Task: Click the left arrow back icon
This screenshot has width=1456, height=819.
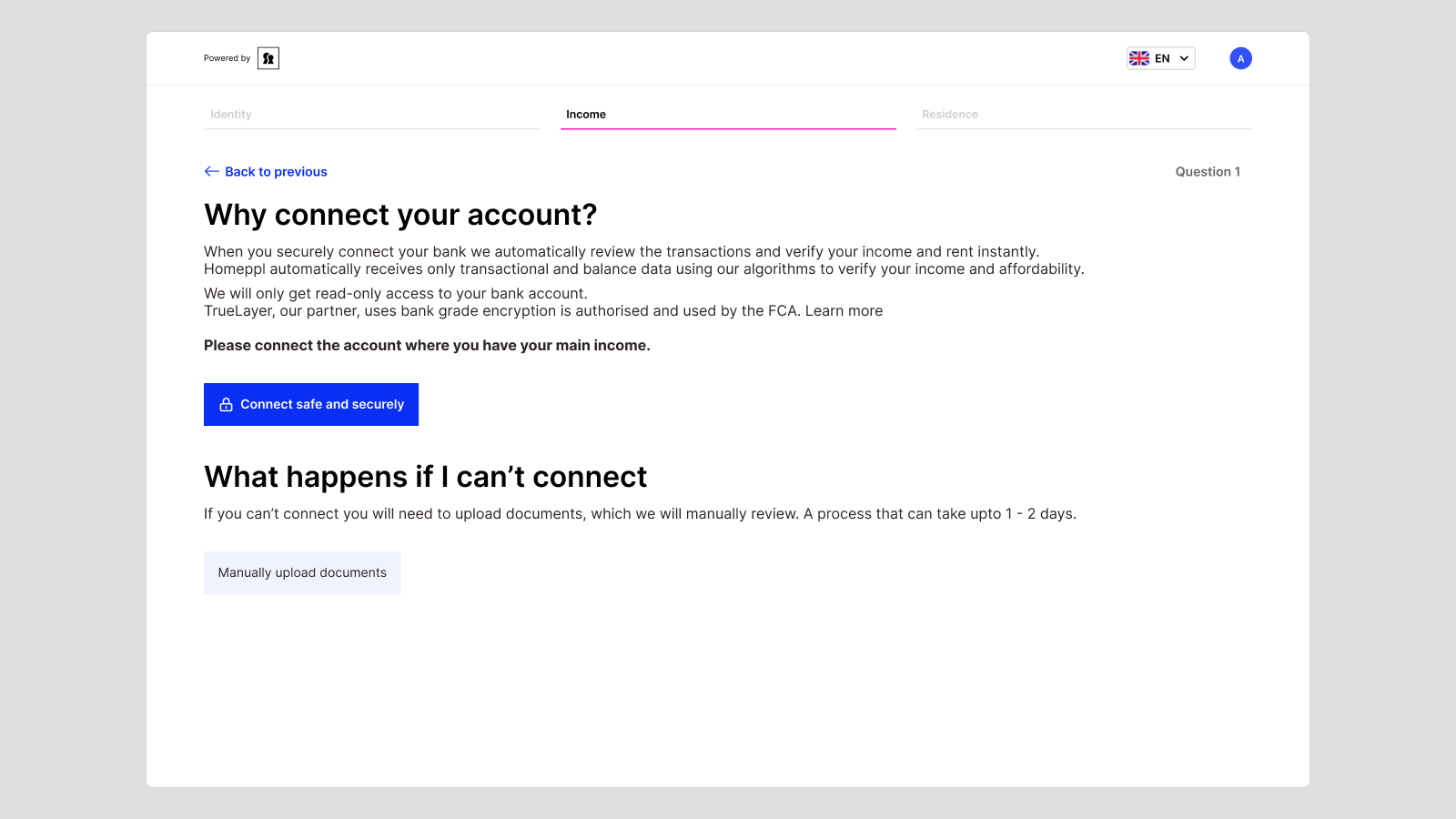Action: [x=212, y=171]
